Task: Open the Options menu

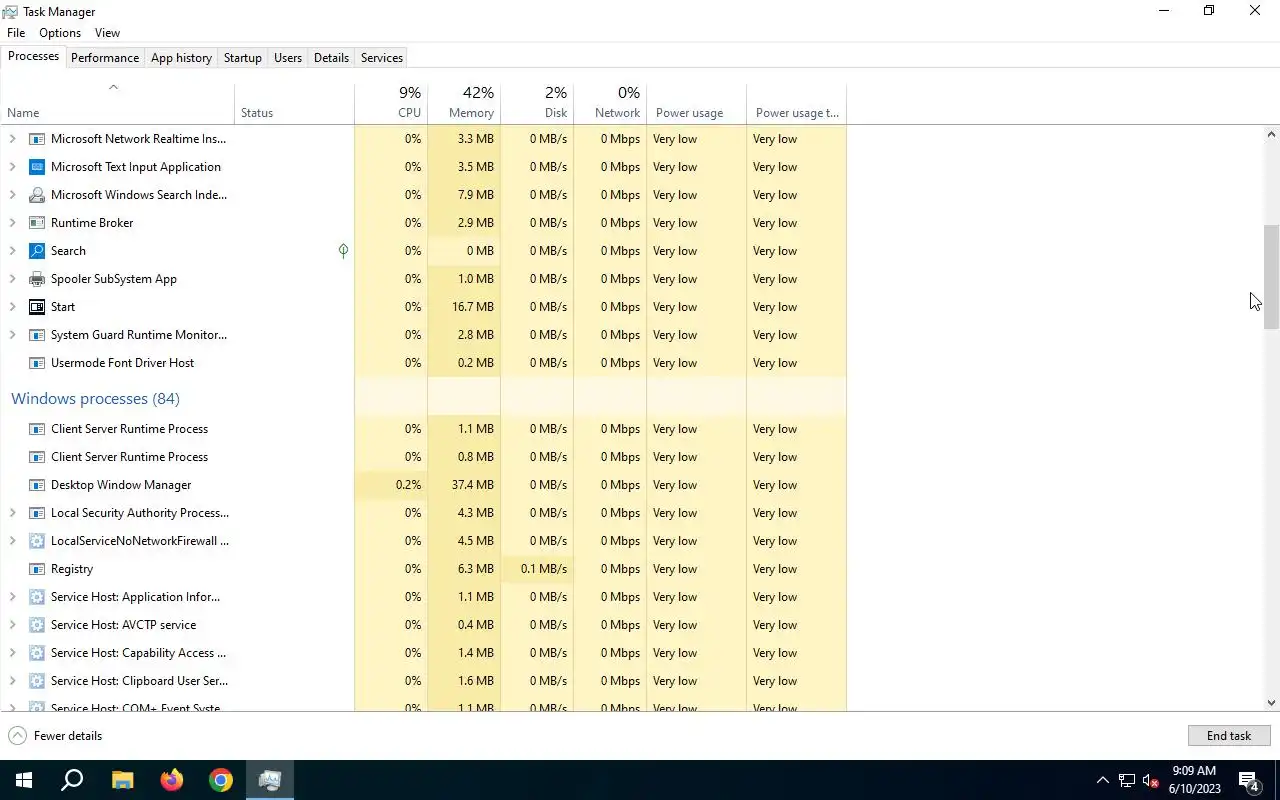Action: pyautogui.click(x=60, y=33)
